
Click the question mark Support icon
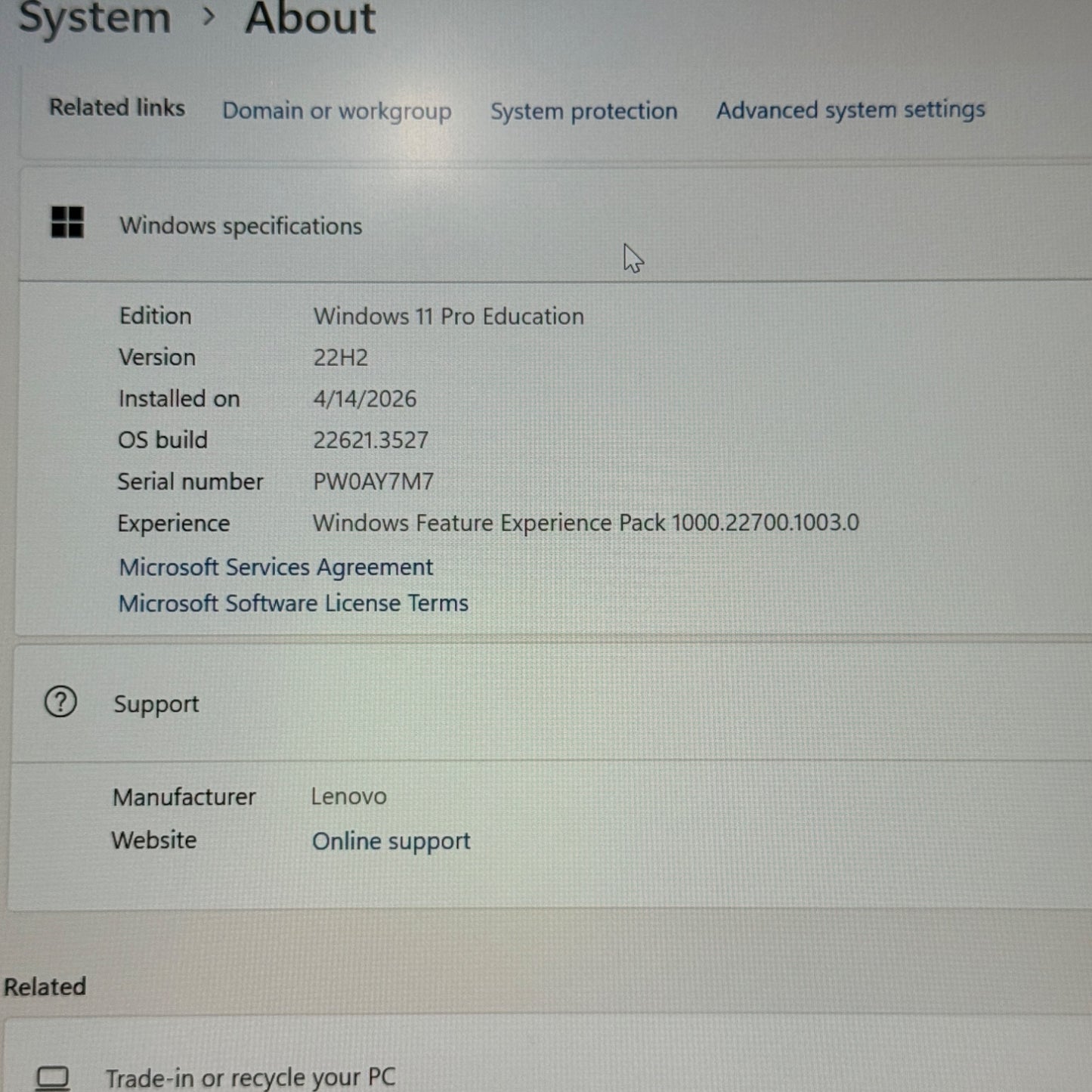tap(60, 702)
